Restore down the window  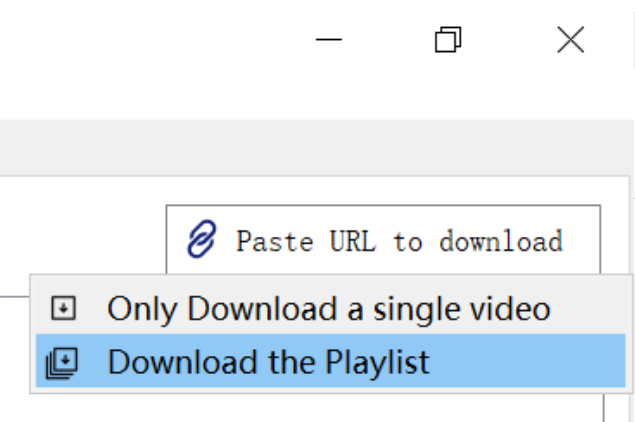(448, 40)
